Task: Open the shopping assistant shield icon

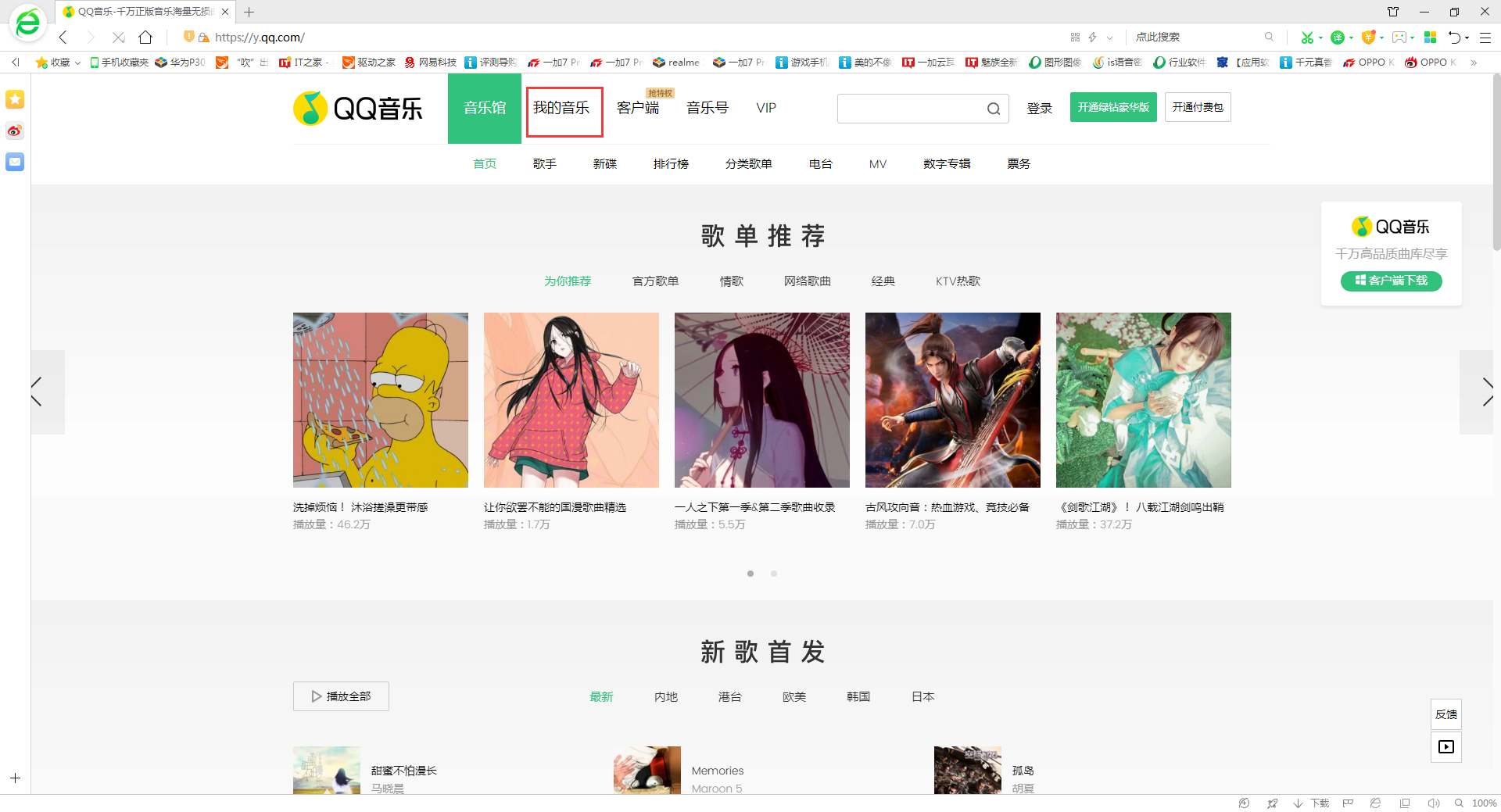Action: coord(1369,38)
